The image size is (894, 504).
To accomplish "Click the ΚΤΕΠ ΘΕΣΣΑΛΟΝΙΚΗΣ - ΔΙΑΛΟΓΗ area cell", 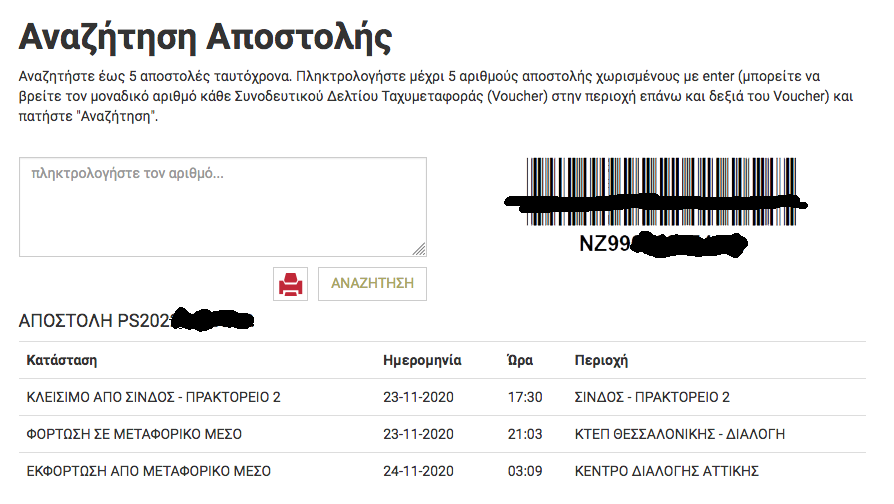I will tap(680, 434).
